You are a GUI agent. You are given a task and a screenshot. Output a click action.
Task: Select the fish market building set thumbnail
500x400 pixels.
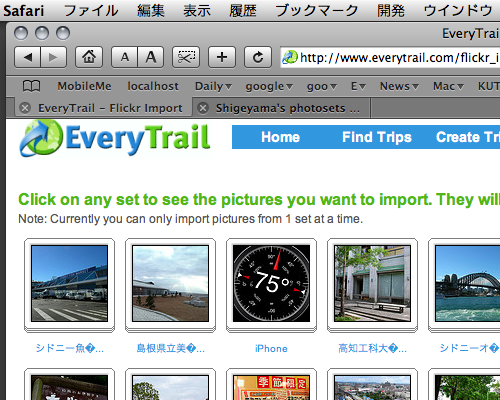click(x=69, y=283)
